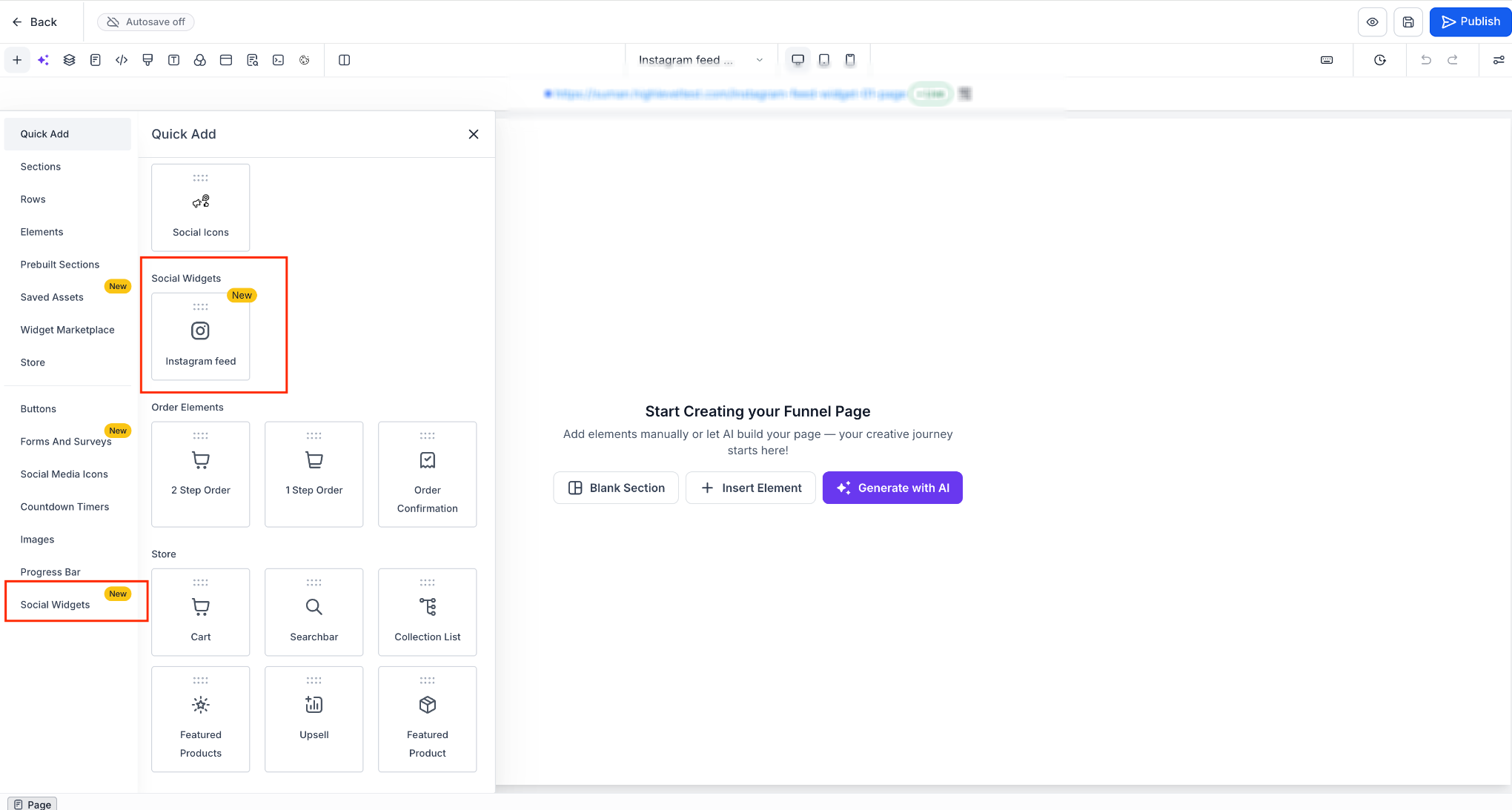
Task: Open the pages document icon in toolbar
Action: coord(96,60)
